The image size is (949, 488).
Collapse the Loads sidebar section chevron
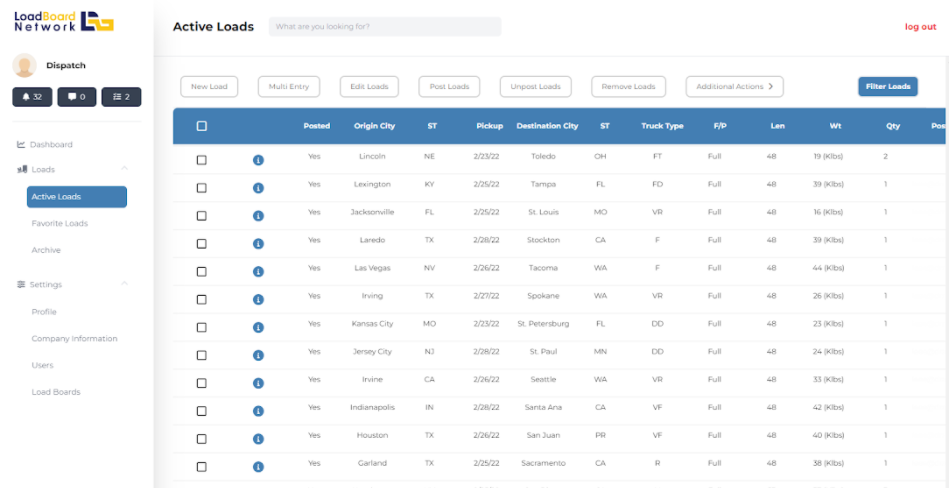125,168
